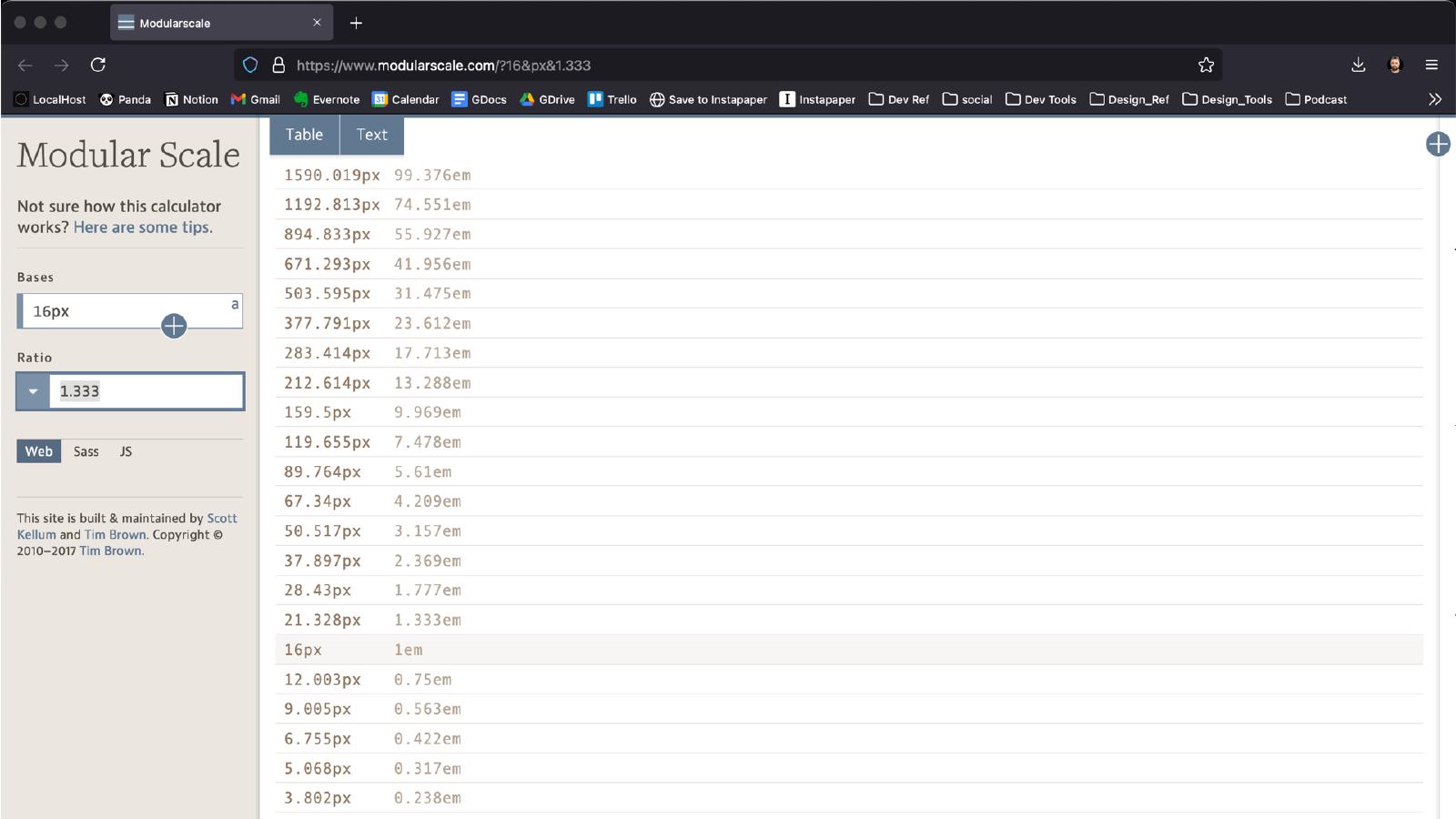
Task: Click the shield tracking protection icon
Action: (250, 65)
